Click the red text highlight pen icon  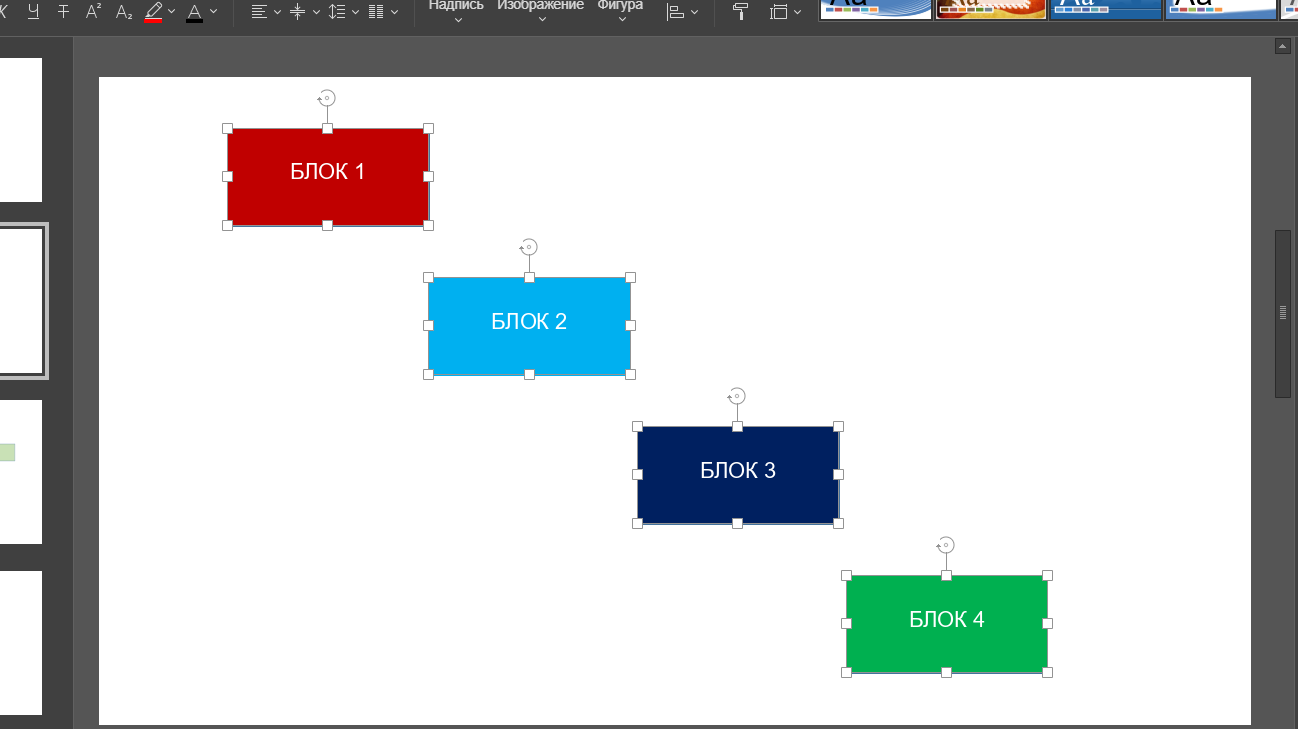pos(153,12)
